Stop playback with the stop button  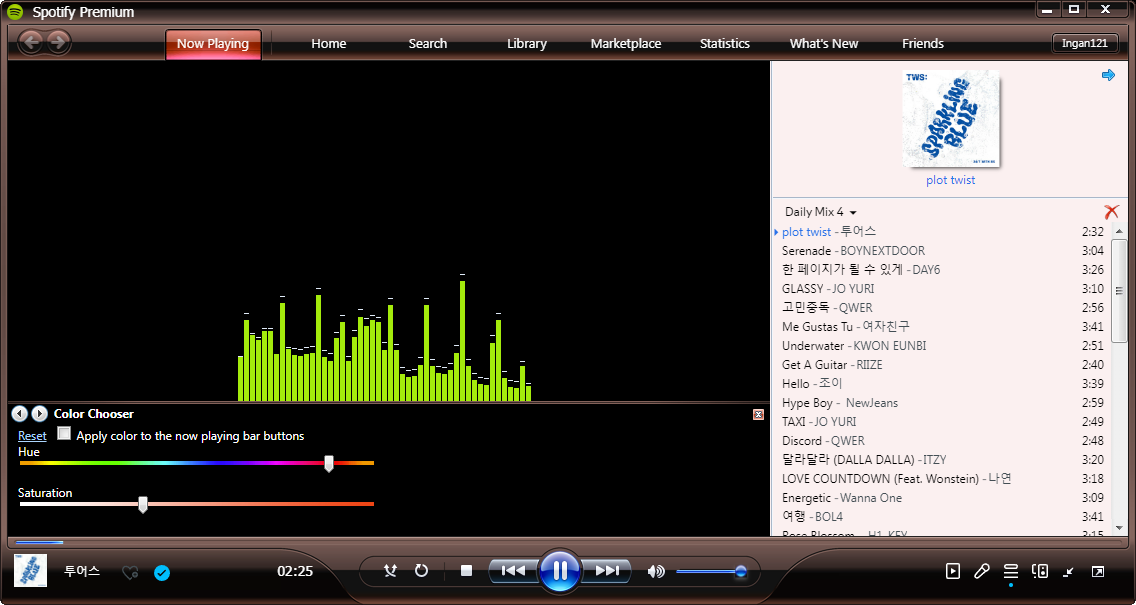(467, 571)
